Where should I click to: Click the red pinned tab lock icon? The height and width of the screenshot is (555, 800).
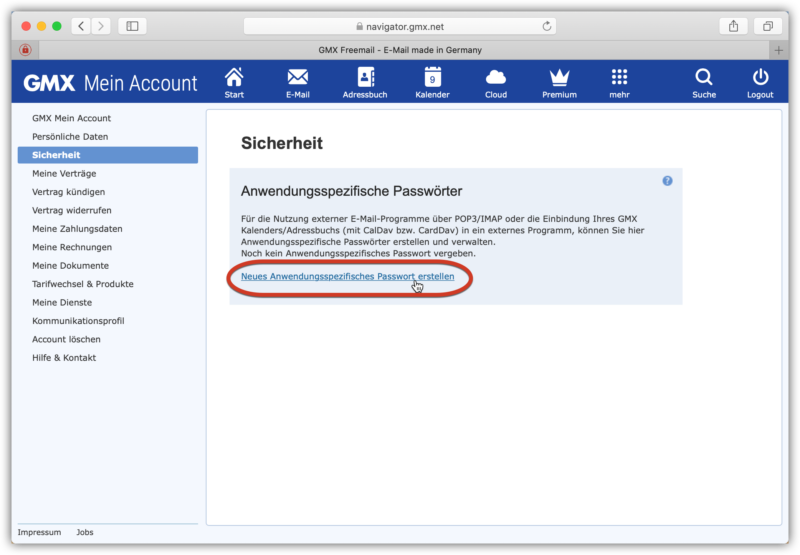click(x=25, y=50)
